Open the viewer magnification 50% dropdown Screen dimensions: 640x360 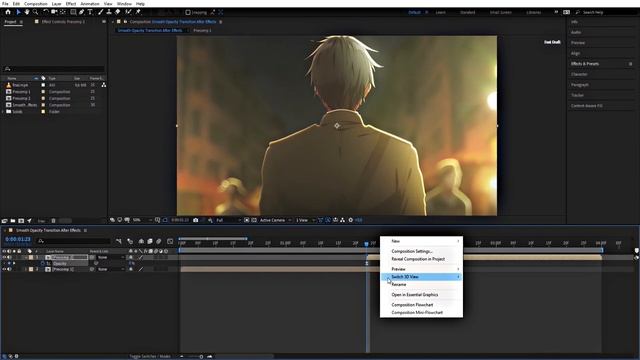point(142,220)
